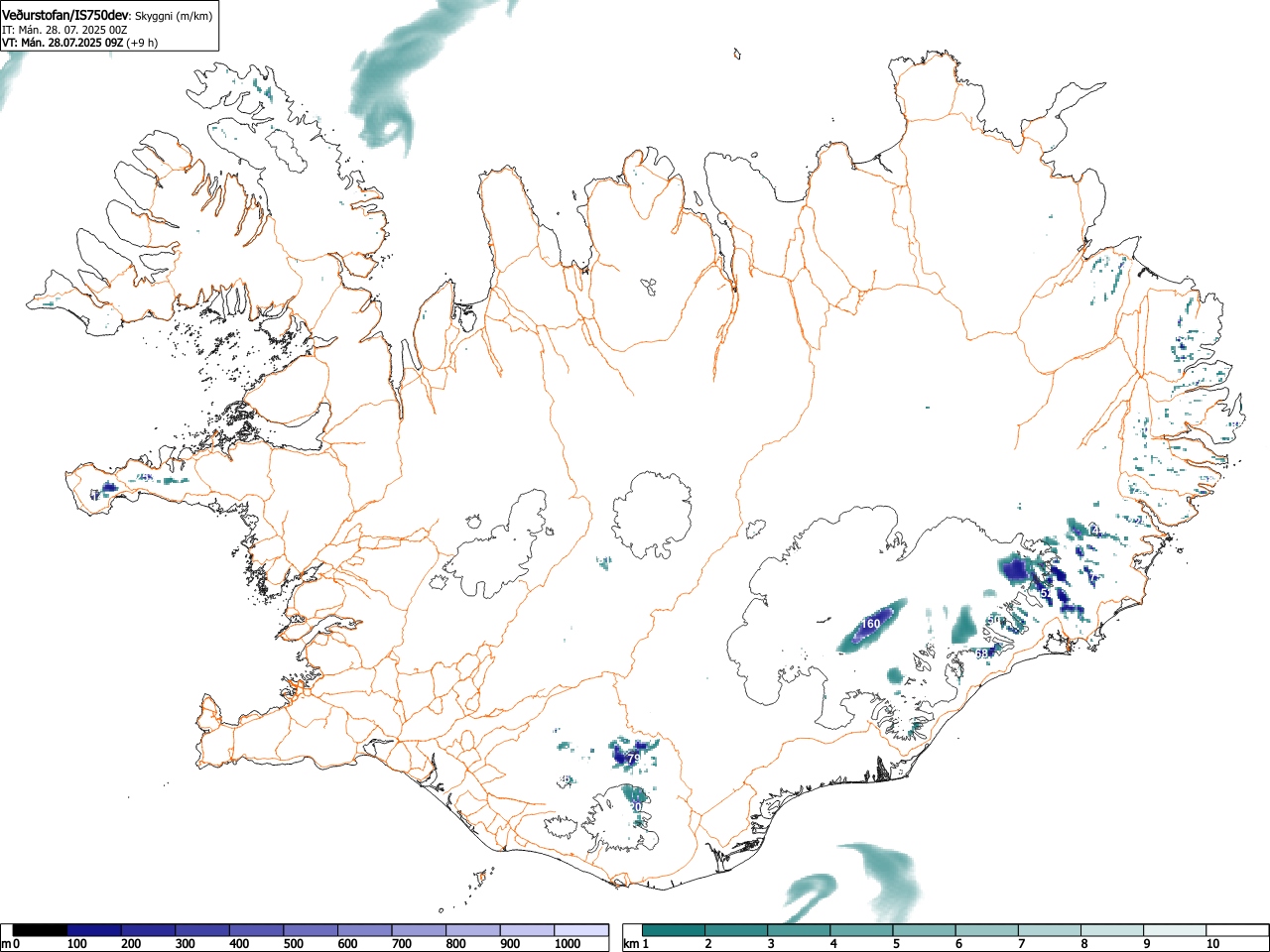
Task: Select the black 0–100 m legend swatch
Action: pyautogui.click(x=41, y=930)
